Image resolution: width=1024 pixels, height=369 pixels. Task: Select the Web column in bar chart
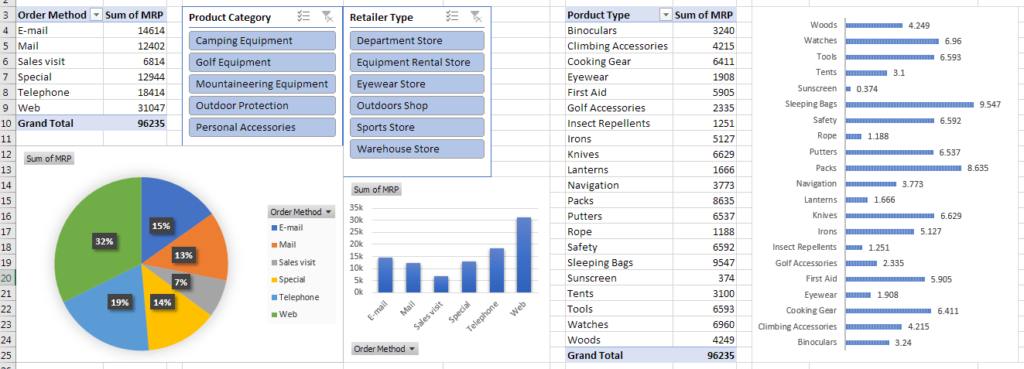(524, 255)
